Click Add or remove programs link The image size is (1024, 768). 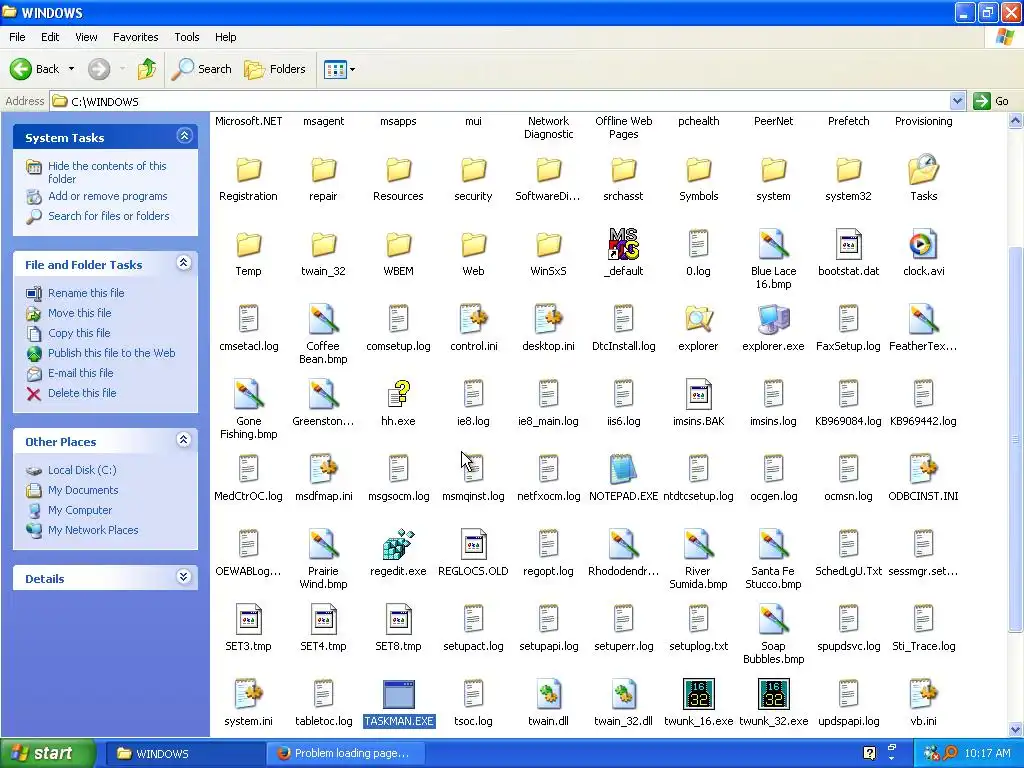point(108,196)
